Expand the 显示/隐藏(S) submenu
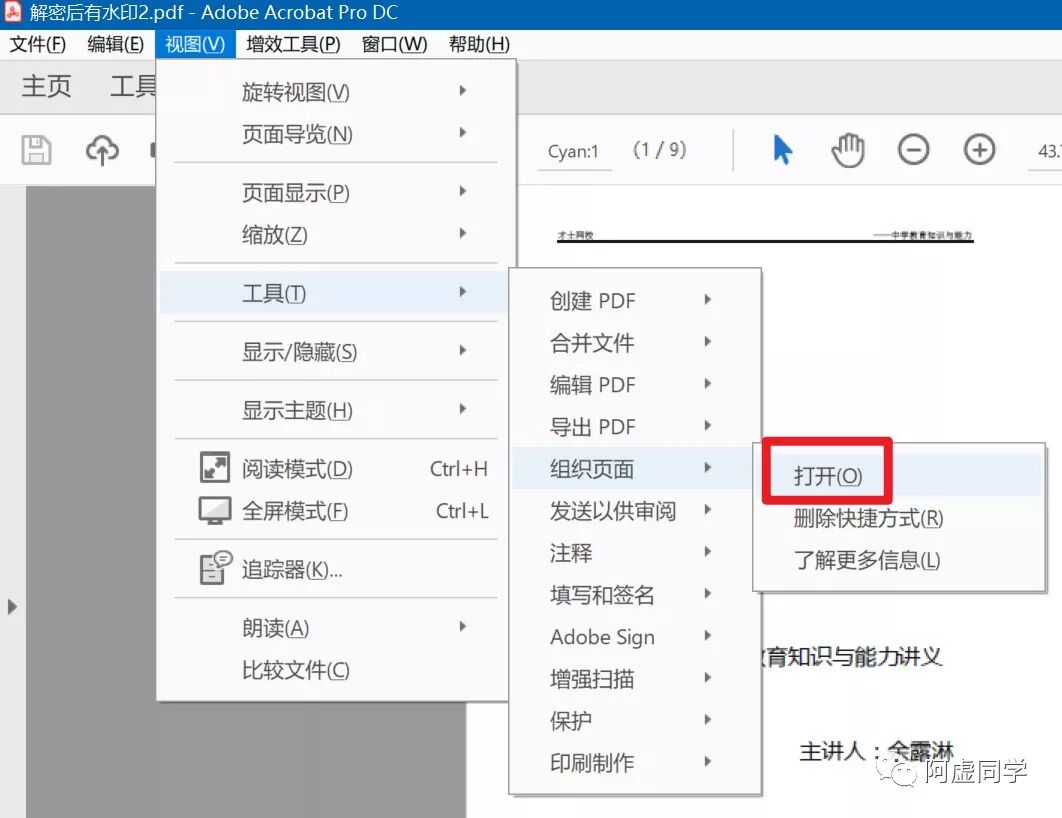The image size is (1062, 818). (335, 351)
